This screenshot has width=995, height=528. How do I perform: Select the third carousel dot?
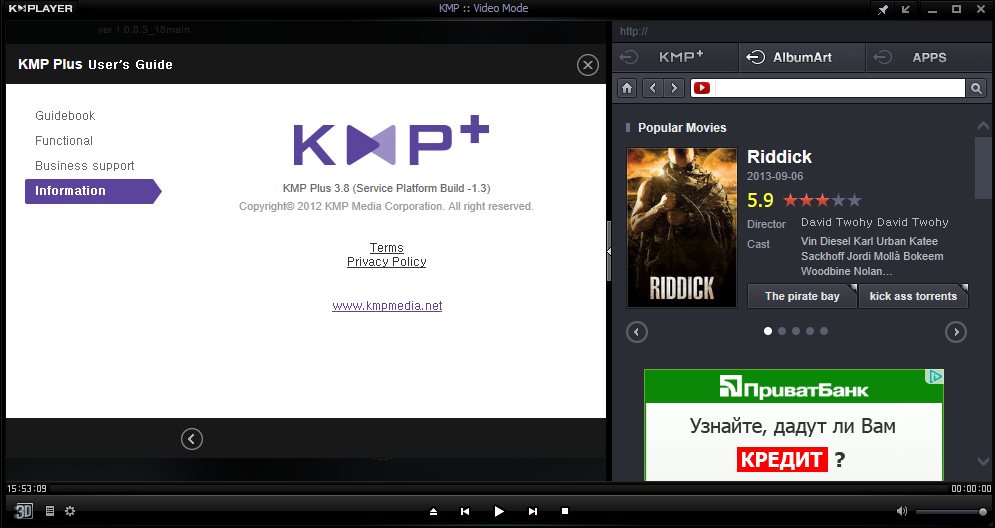(x=796, y=331)
